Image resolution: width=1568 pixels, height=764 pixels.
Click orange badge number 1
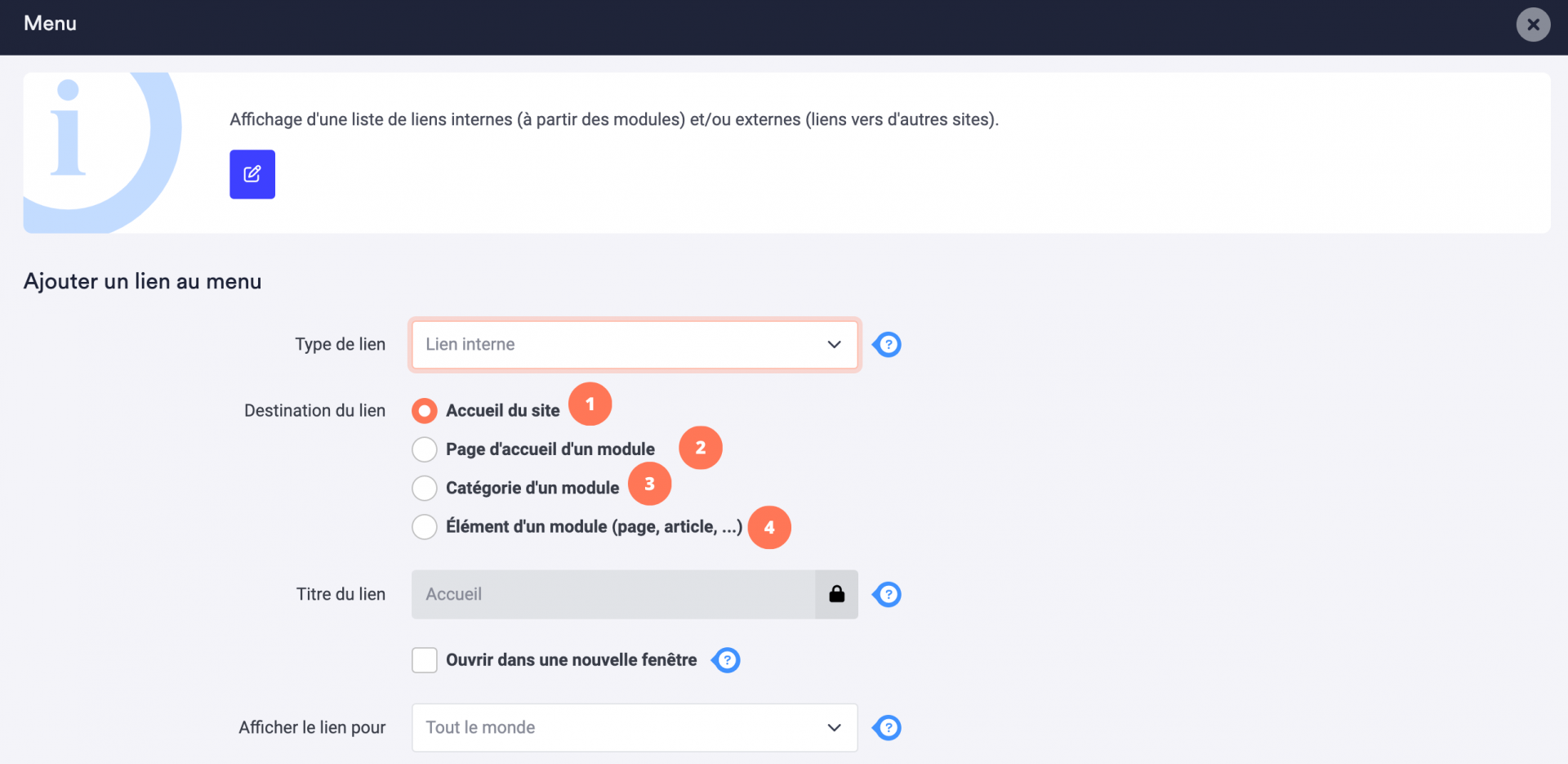590,404
